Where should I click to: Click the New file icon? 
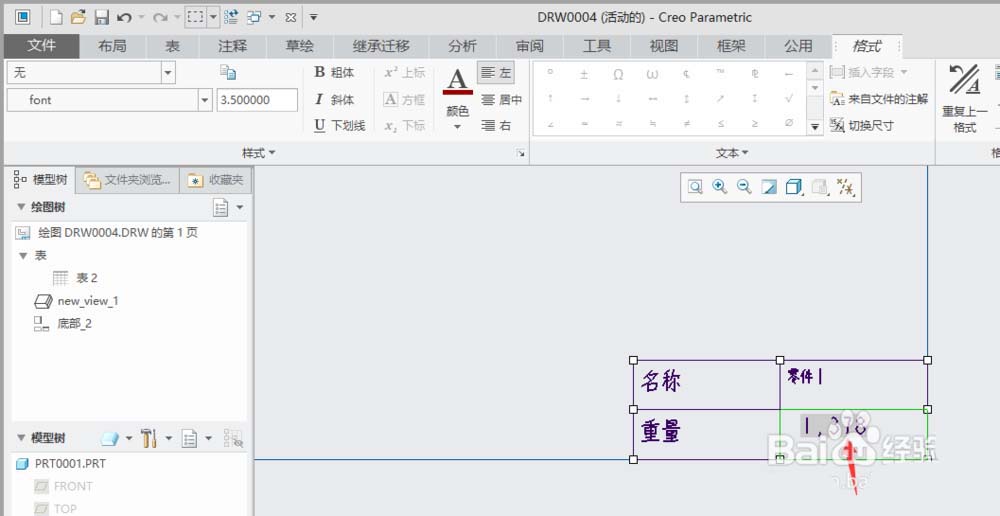(56, 17)
